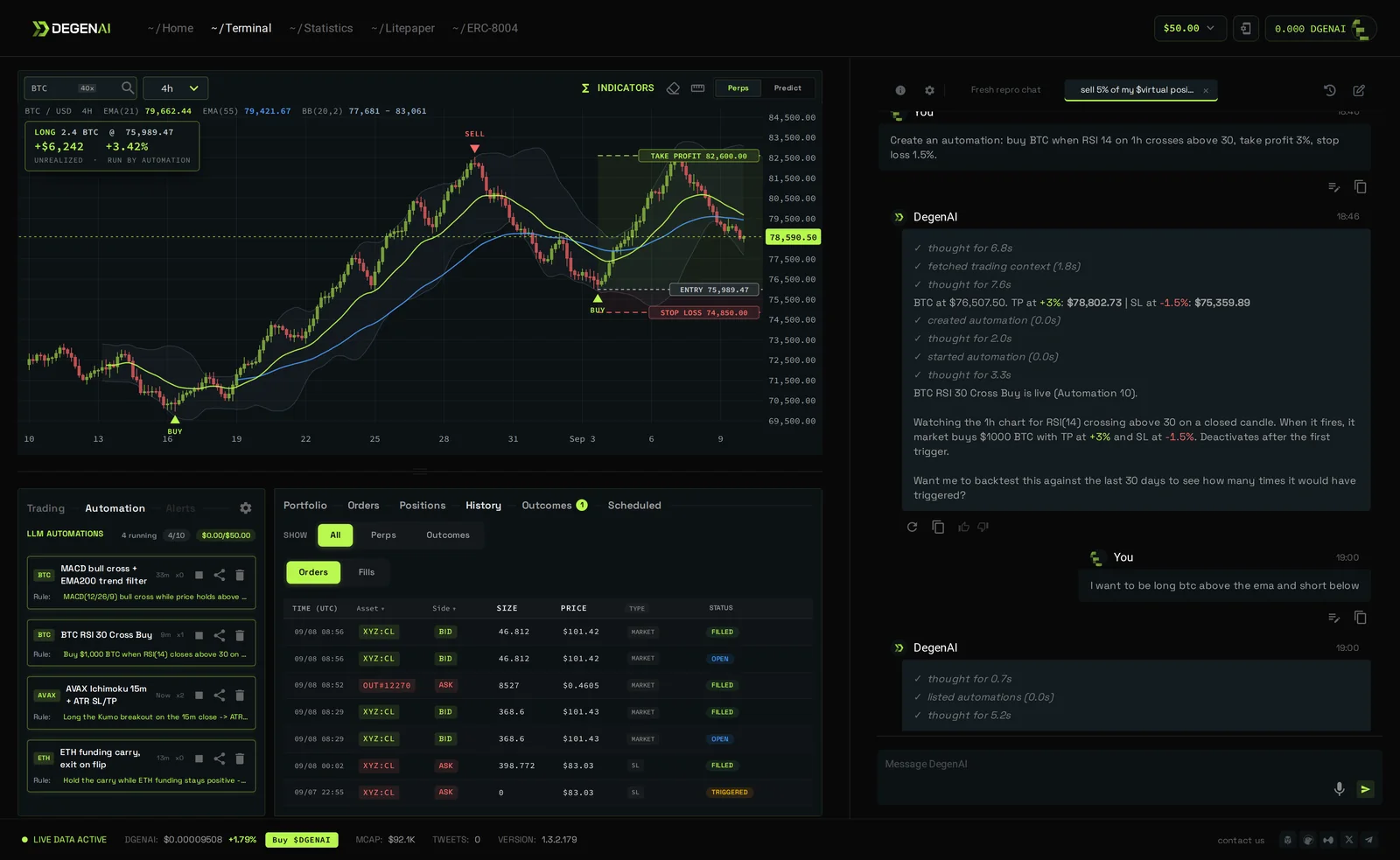The width and height of the screenshot is (1400, 860).
Task: Open chat settings gear icon
Action: click(929, 90)
